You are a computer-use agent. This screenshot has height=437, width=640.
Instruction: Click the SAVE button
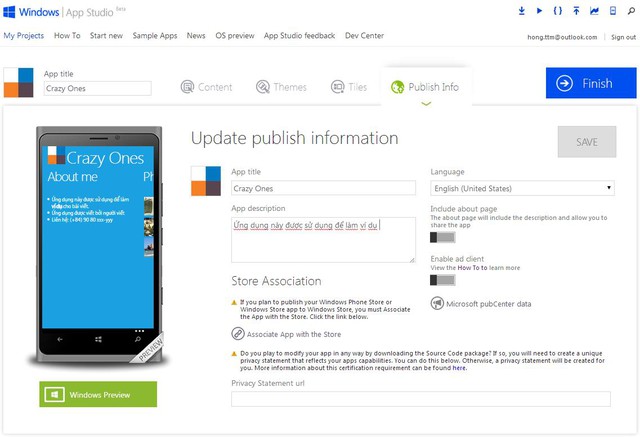click(x=587, y=142)
